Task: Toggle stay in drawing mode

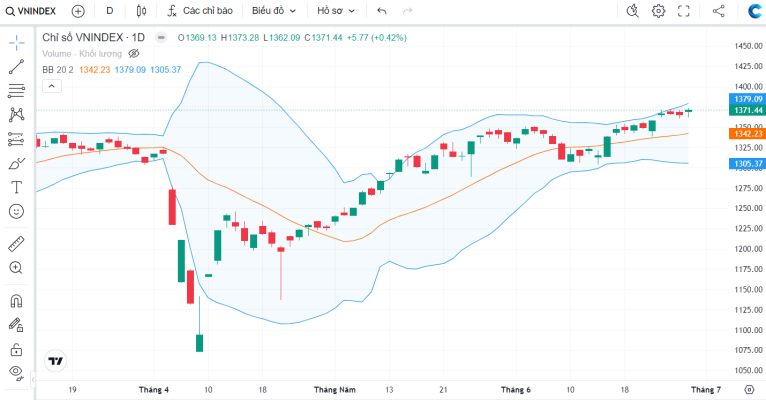Action: (x=16, y=325)
